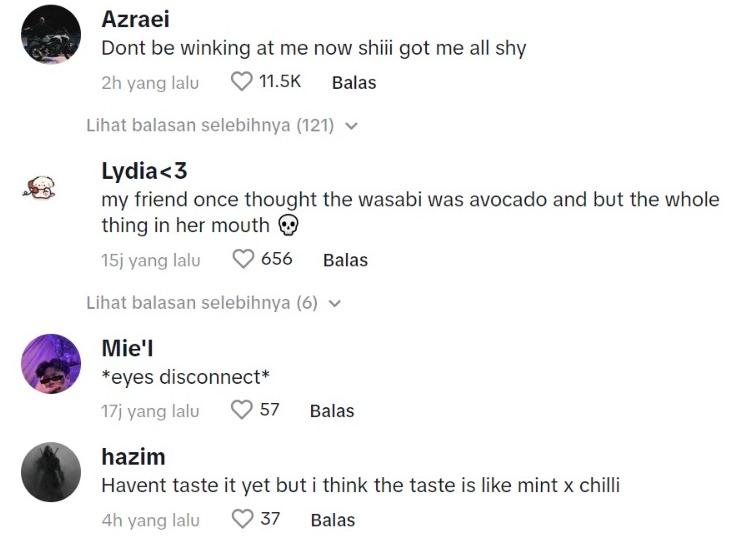Open Azraei's profile picture

click(51, 36)
